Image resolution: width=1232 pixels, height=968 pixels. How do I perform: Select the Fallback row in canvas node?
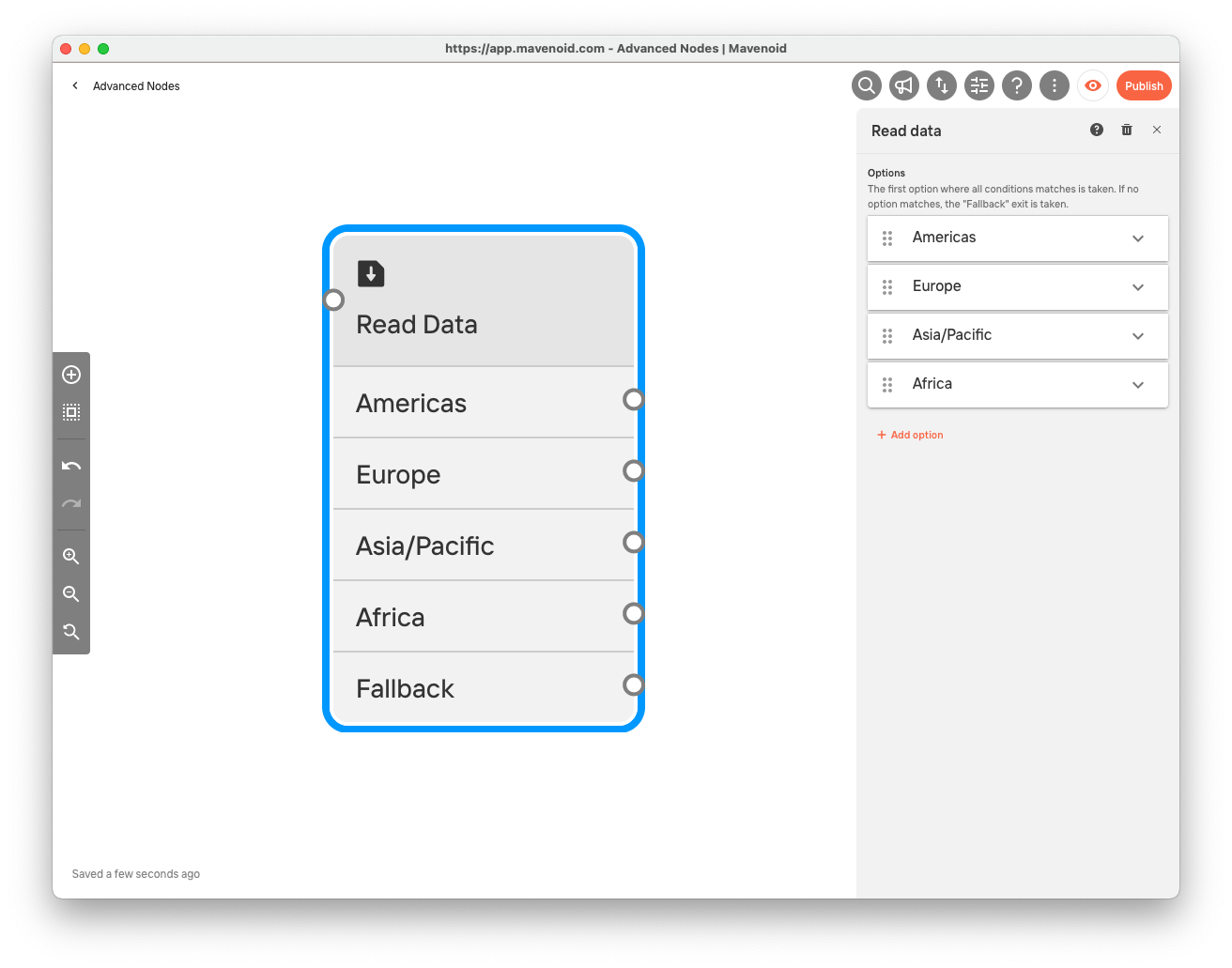click(x=484, y=688)
